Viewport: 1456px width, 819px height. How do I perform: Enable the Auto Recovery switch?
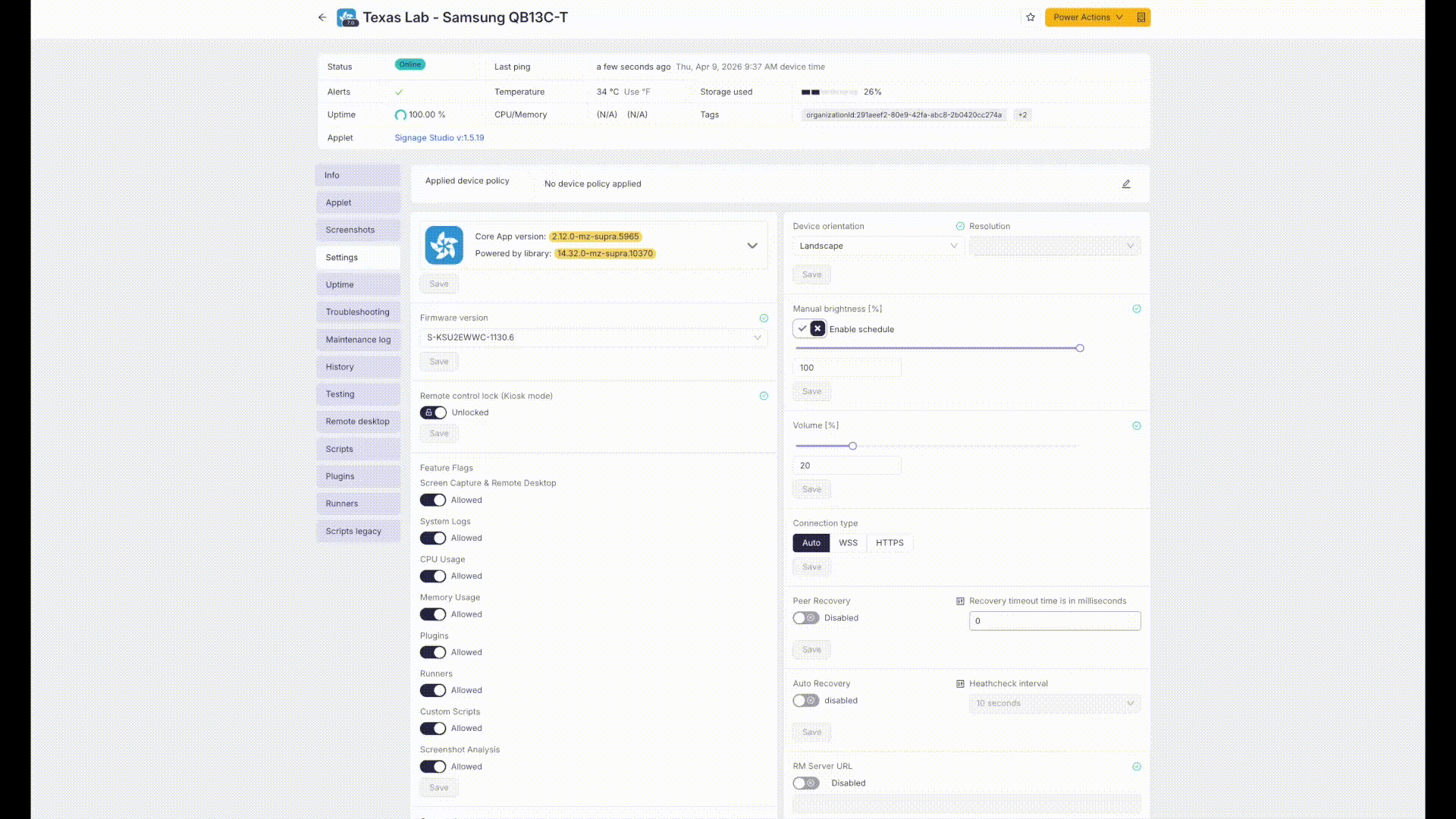(806, 701)
